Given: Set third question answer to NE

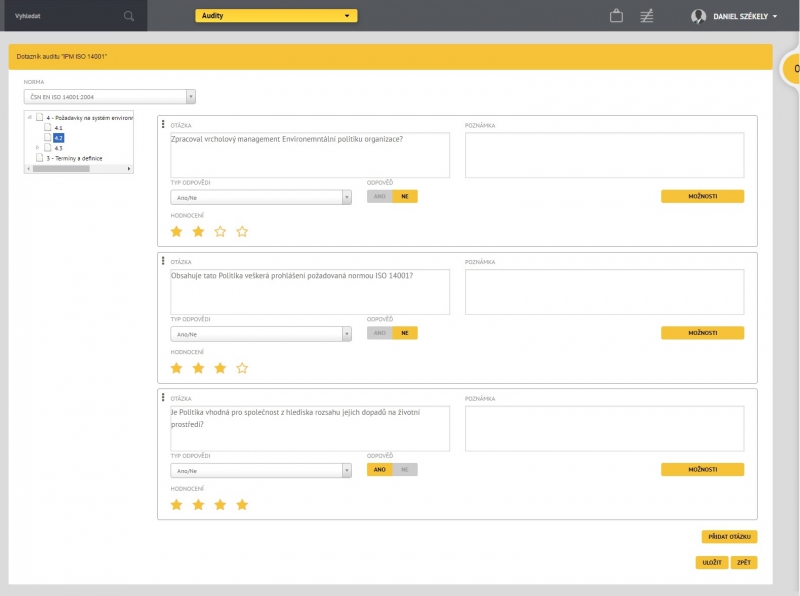Looking at the screenshot, I should pyautogui.click(x=405, y=470).
